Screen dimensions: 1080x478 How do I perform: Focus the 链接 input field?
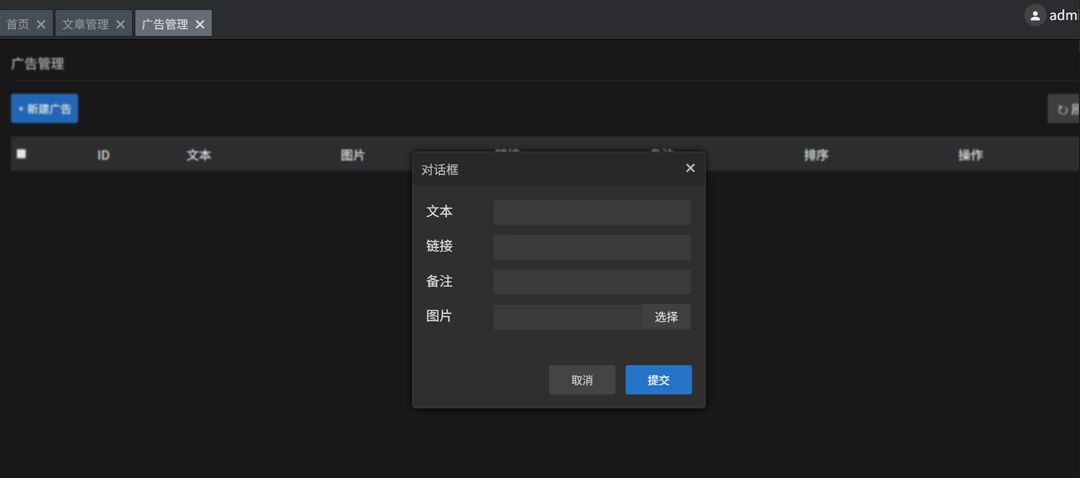(x=591, y=247)
